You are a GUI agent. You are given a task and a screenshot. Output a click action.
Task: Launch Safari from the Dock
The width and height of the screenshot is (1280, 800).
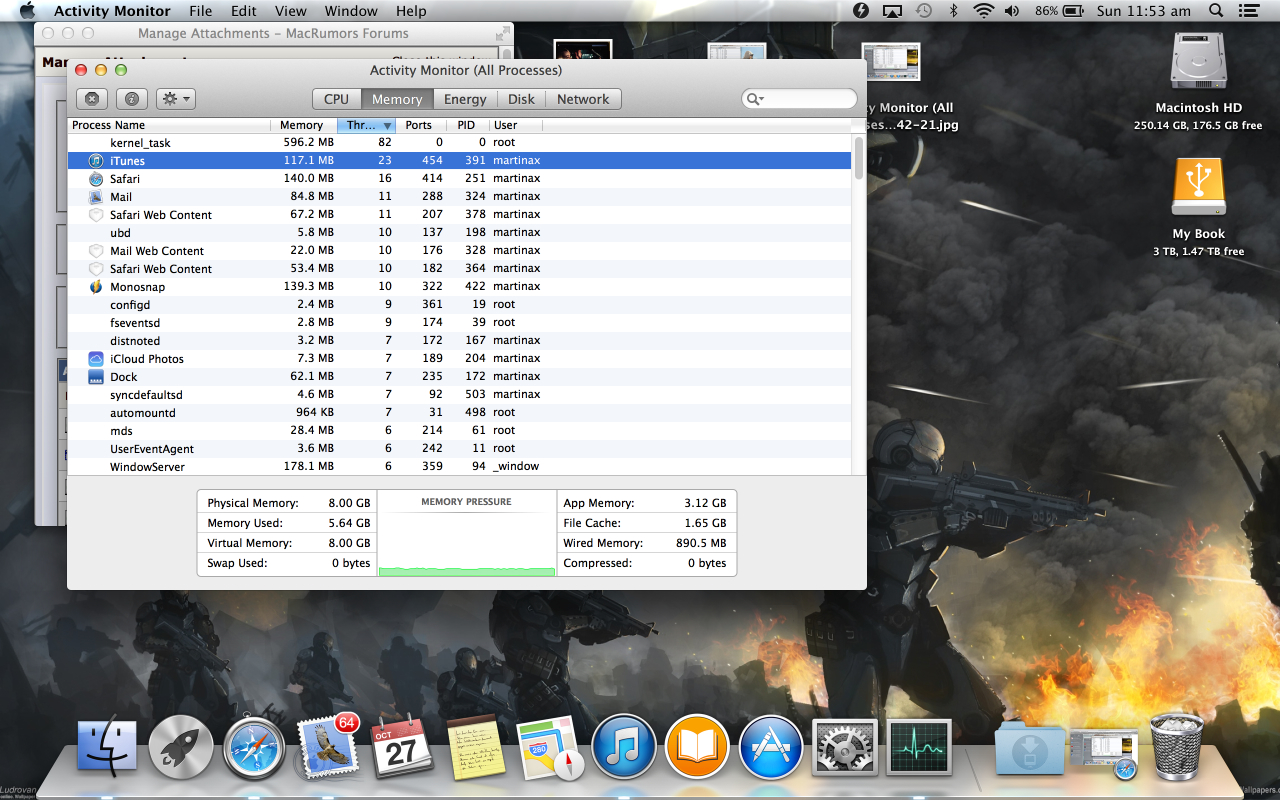pos(255,748)
